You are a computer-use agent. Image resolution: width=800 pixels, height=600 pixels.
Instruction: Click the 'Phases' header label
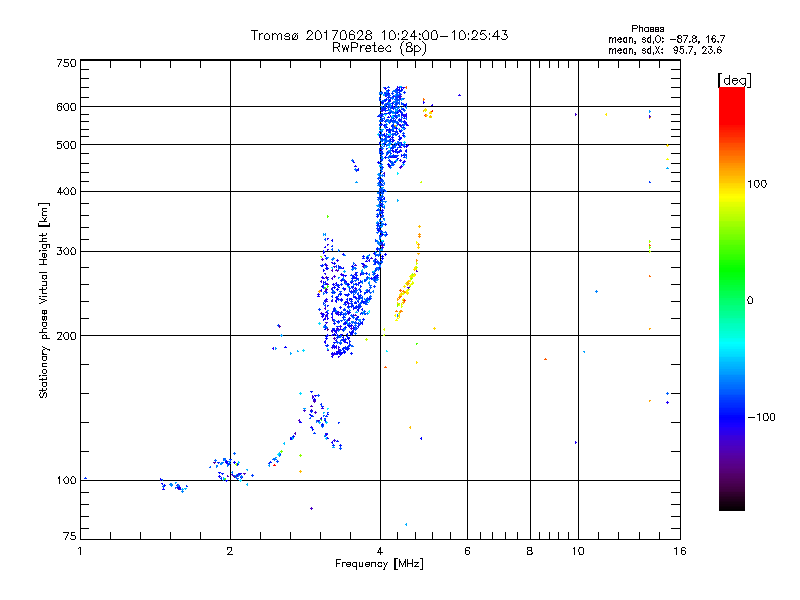(x=647, y=29)
